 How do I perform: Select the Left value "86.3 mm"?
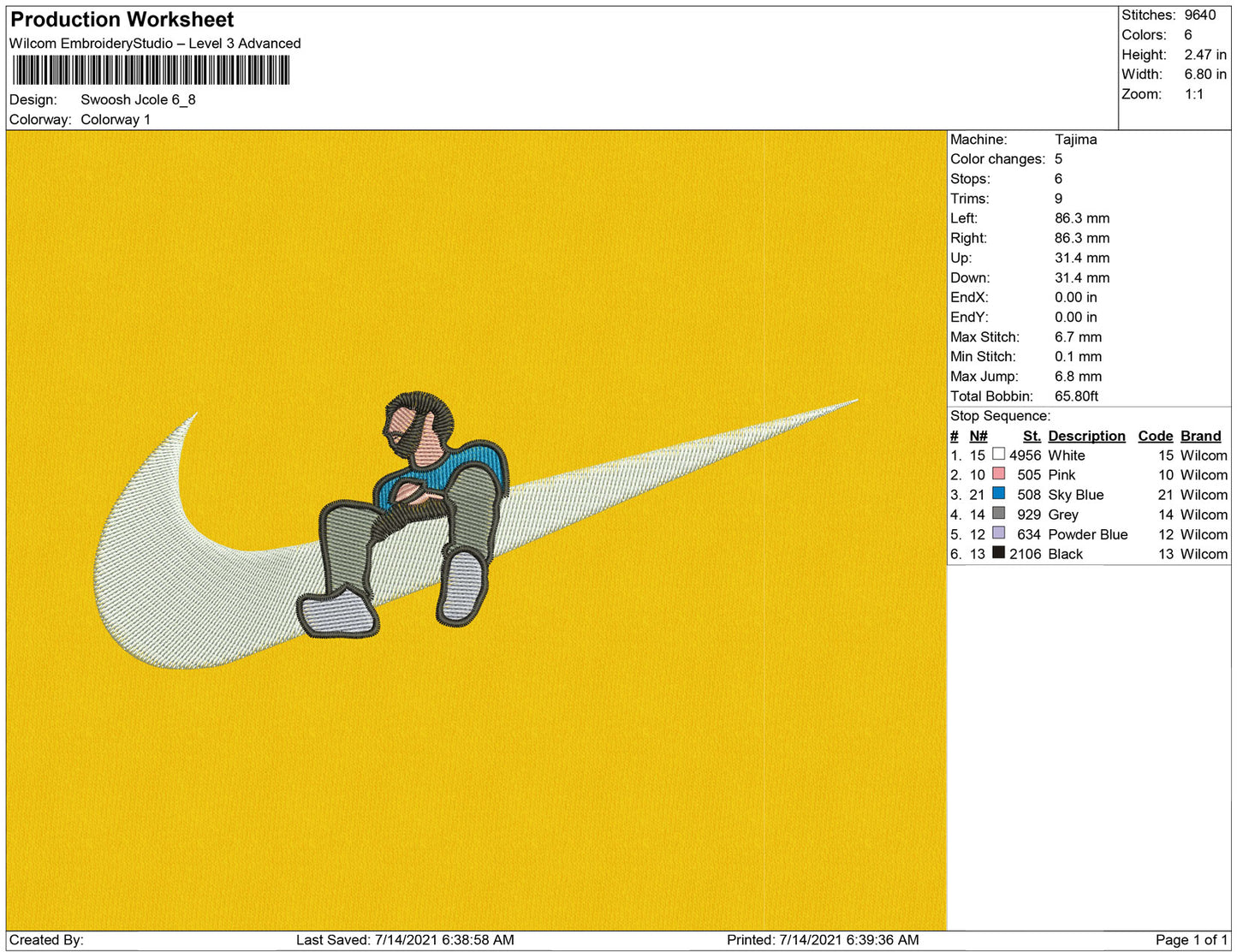(1082, 218)
